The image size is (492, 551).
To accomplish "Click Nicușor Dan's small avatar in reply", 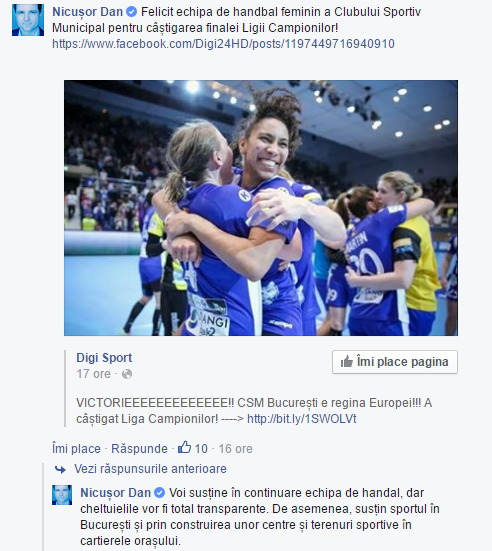I will (62, 495).
